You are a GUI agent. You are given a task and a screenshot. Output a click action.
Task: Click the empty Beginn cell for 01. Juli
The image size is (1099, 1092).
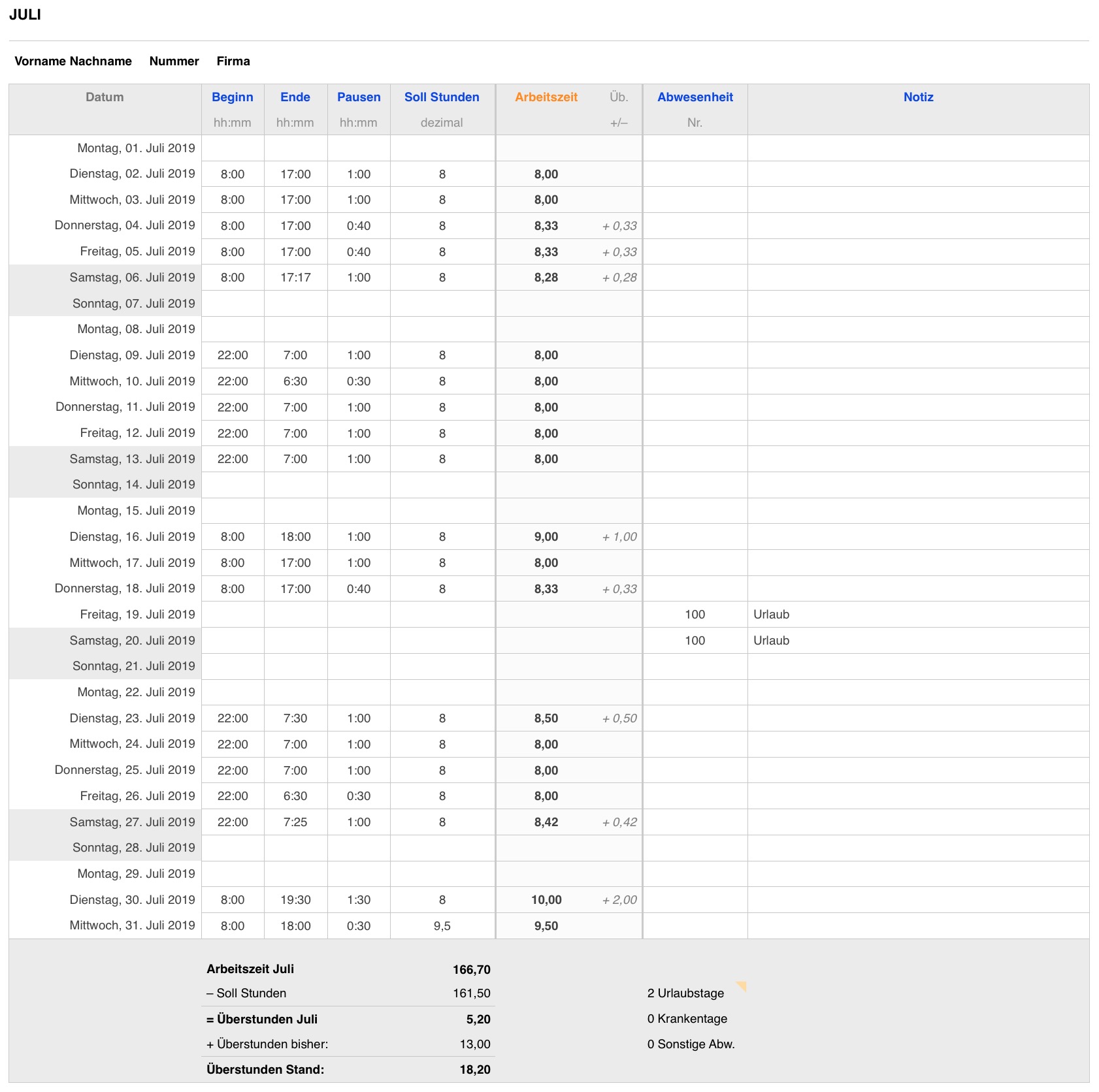click(233, 148)
